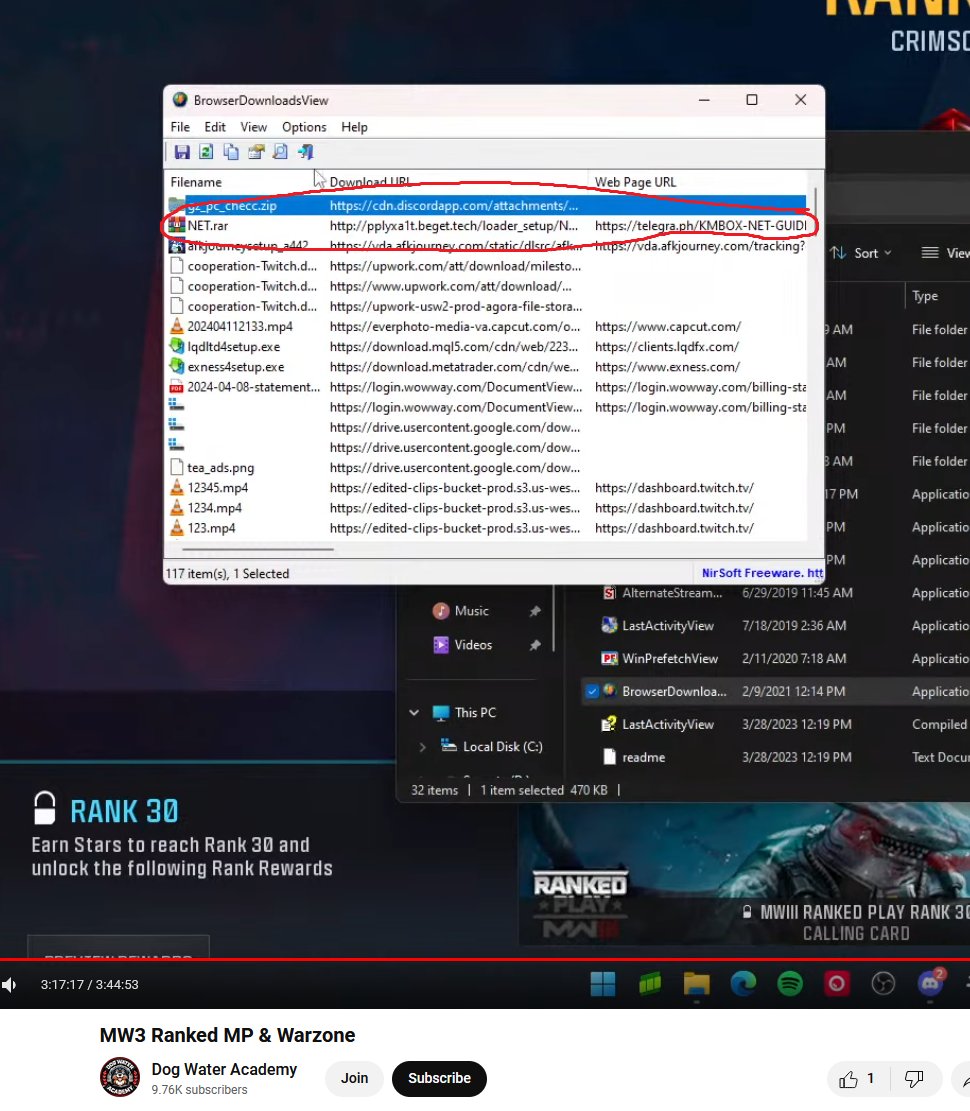The image size is (970, 1111).
Task: Open the Help menu
Action: point(354,127)
